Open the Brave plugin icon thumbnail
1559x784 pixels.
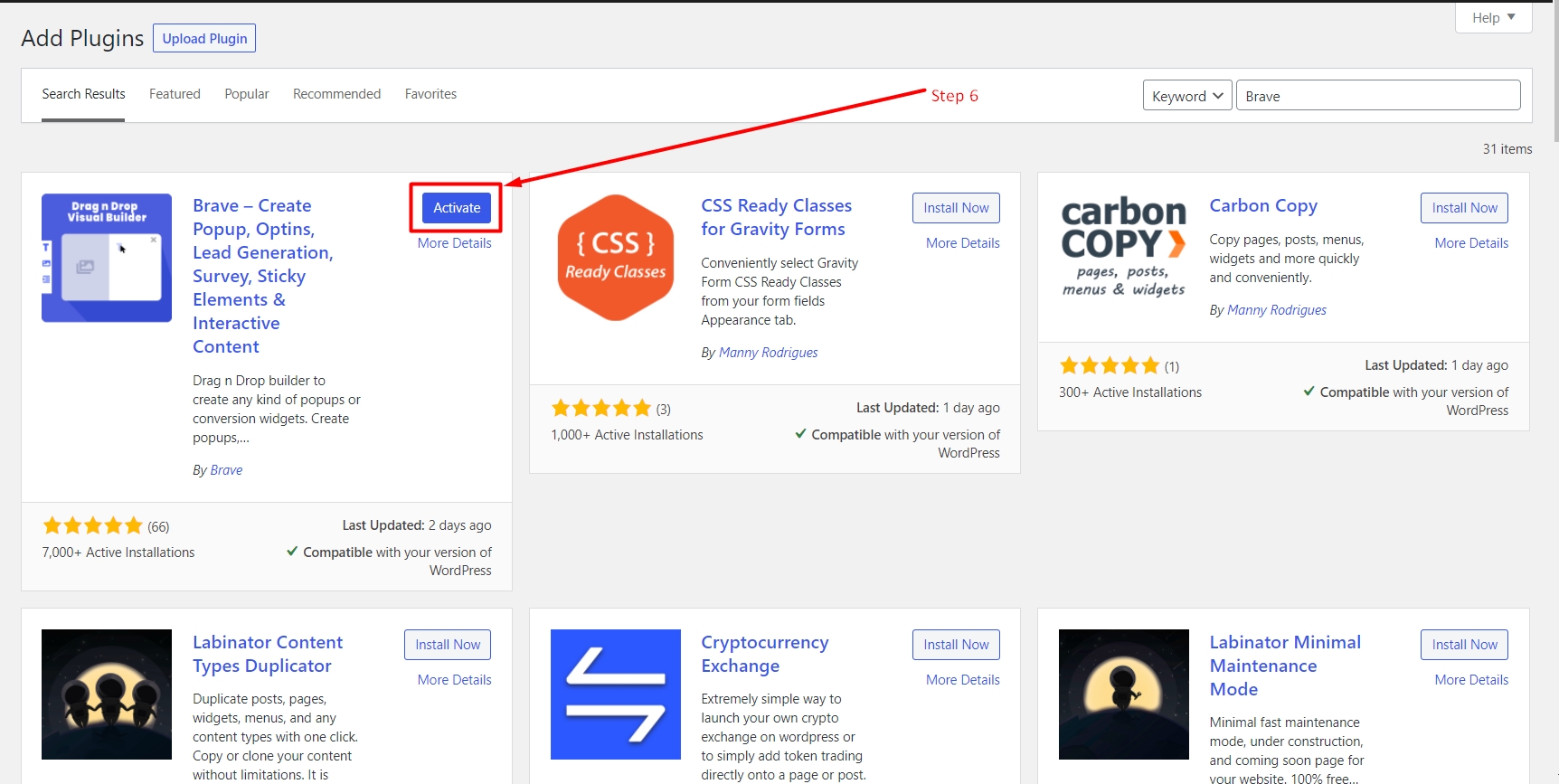107,258
